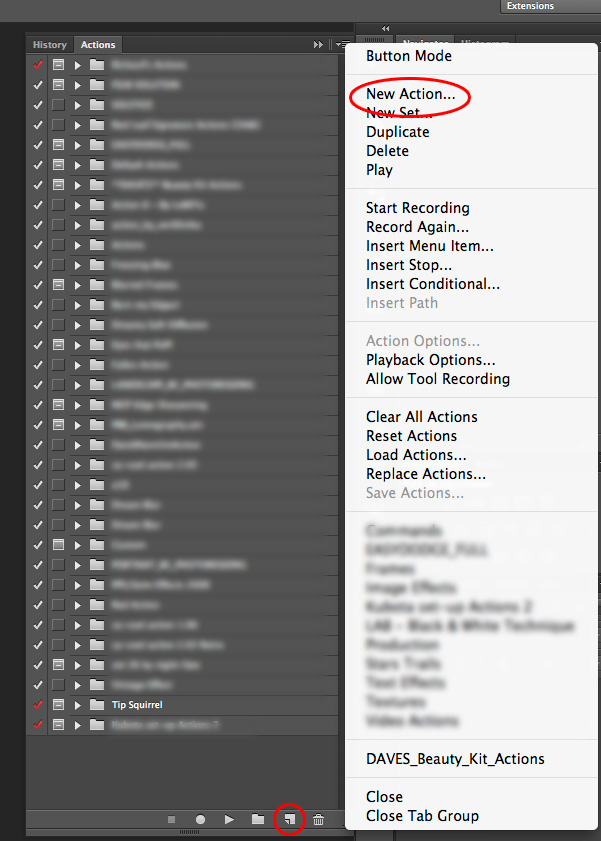Load DAVES_Beauty_Kit_Actions from the menu

click(x=455, y=759)
